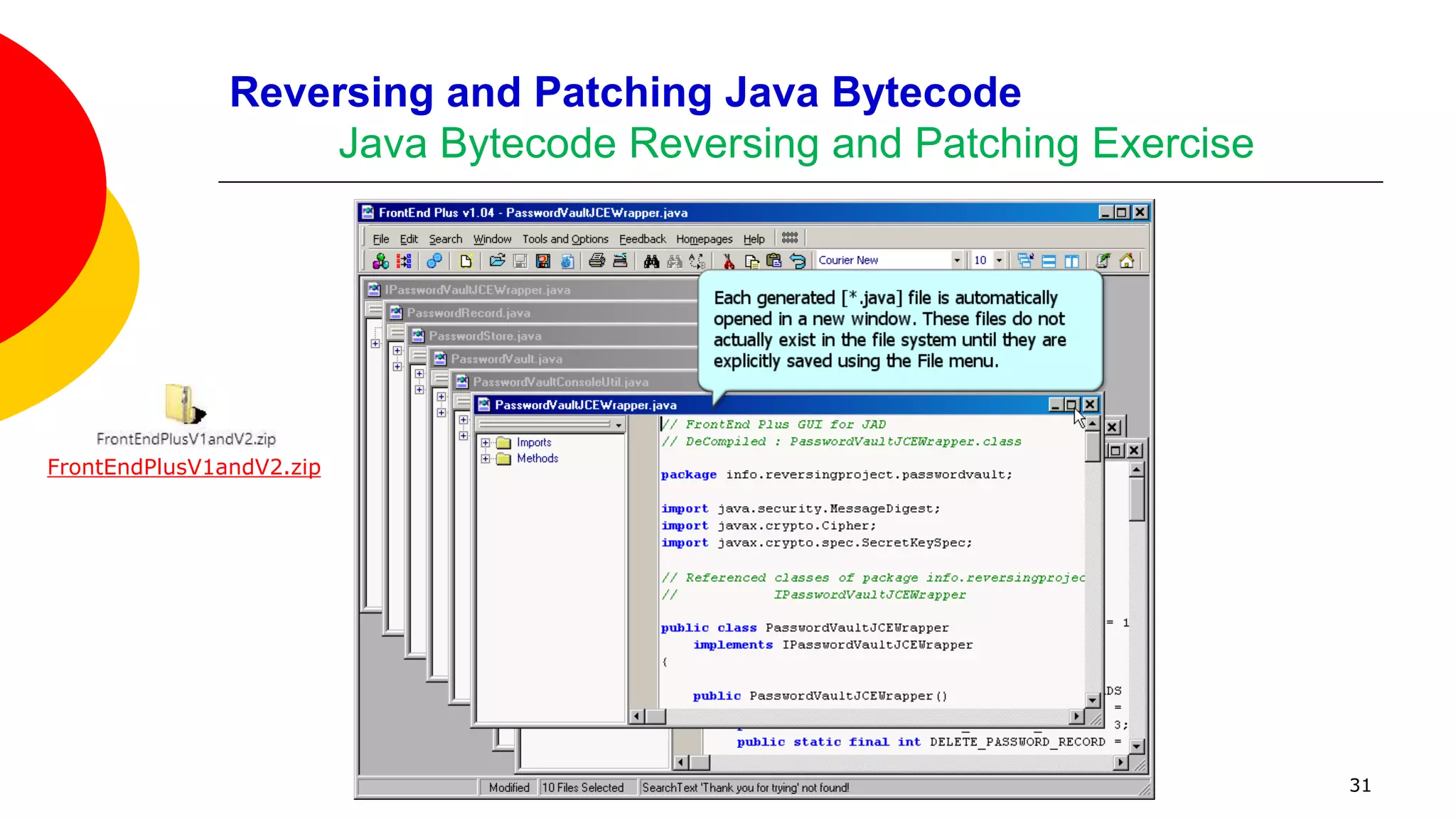Activate the PasswordRecord.java window title bar

coord(469,313)
